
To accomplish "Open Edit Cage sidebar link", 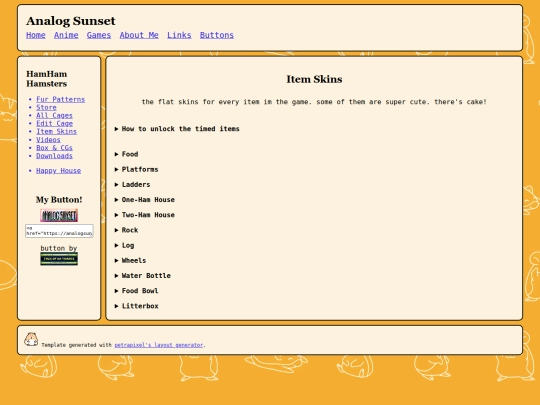I will click(x=54, y=123).
